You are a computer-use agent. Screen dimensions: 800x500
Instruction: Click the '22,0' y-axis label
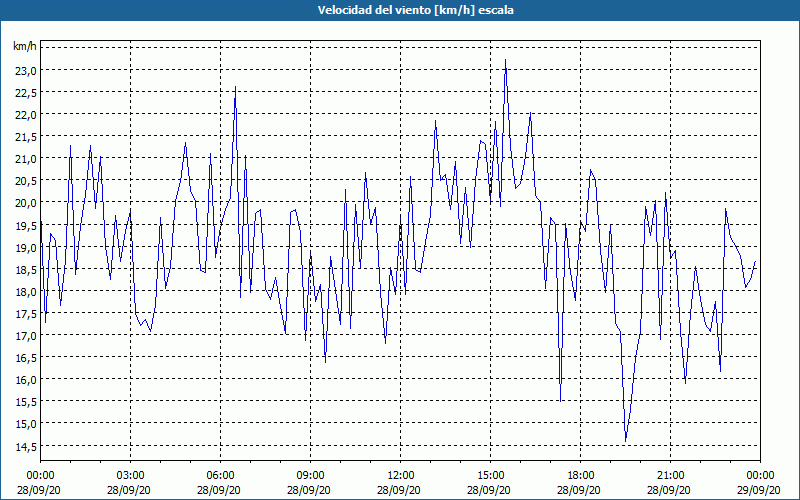(x=27, y=115)
